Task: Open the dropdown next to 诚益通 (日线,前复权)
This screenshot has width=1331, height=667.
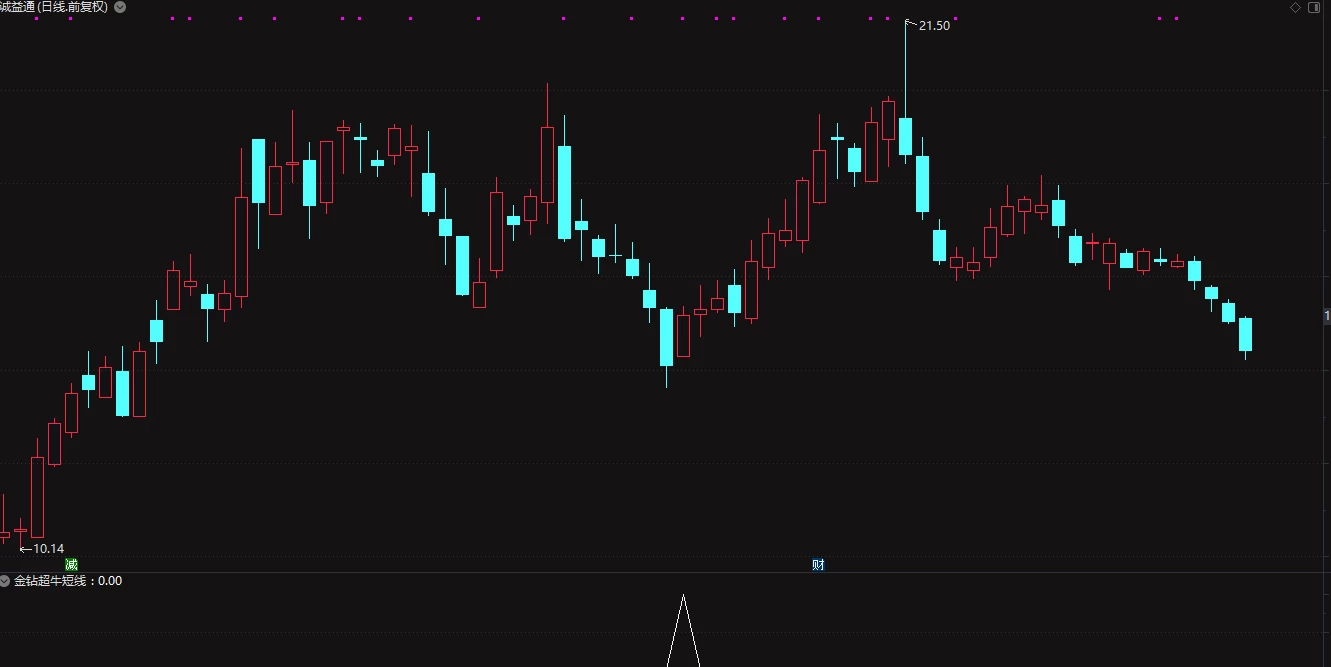Action: (120, 7)
